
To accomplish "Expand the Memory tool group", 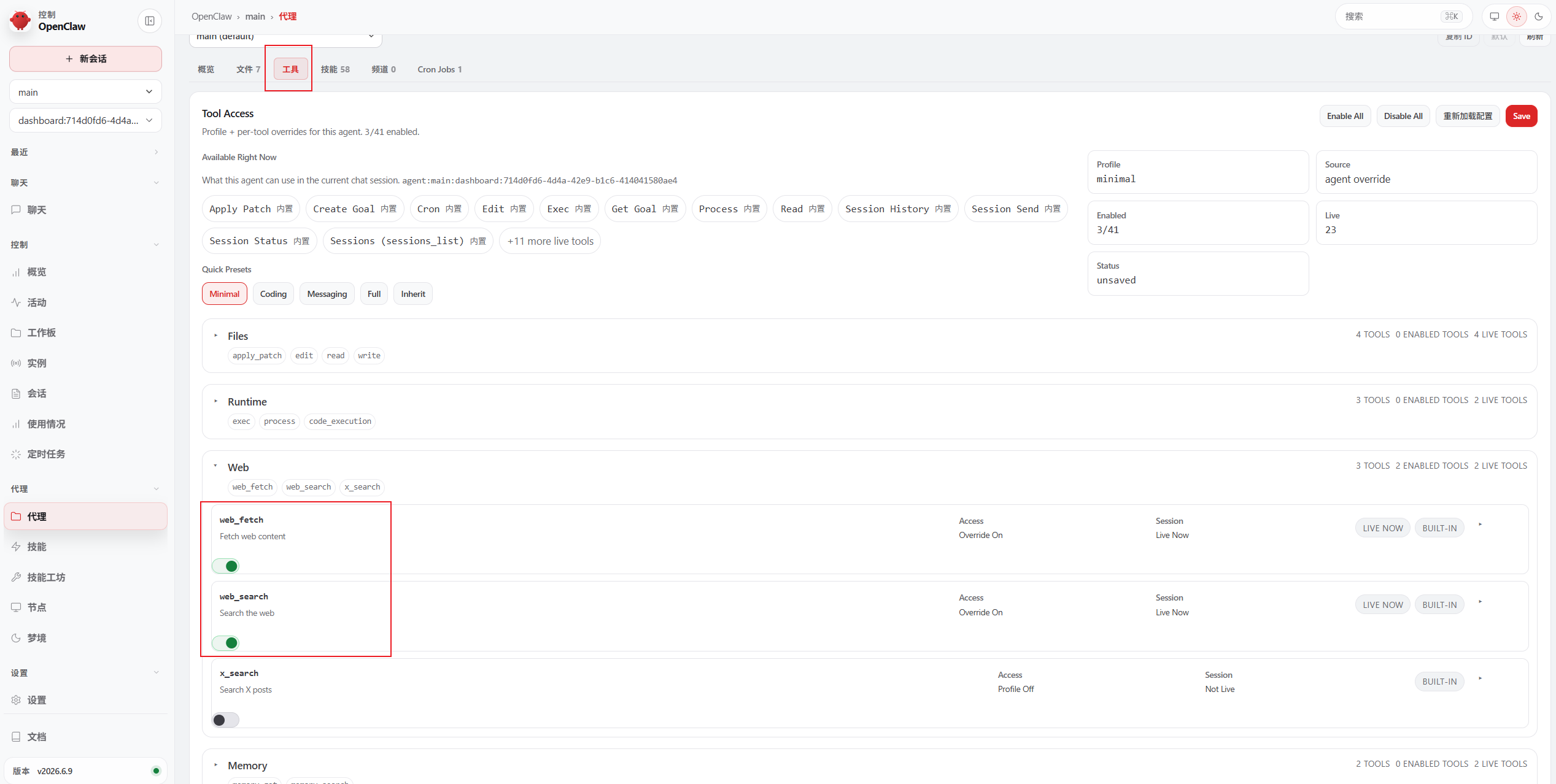I will point(216,765).
